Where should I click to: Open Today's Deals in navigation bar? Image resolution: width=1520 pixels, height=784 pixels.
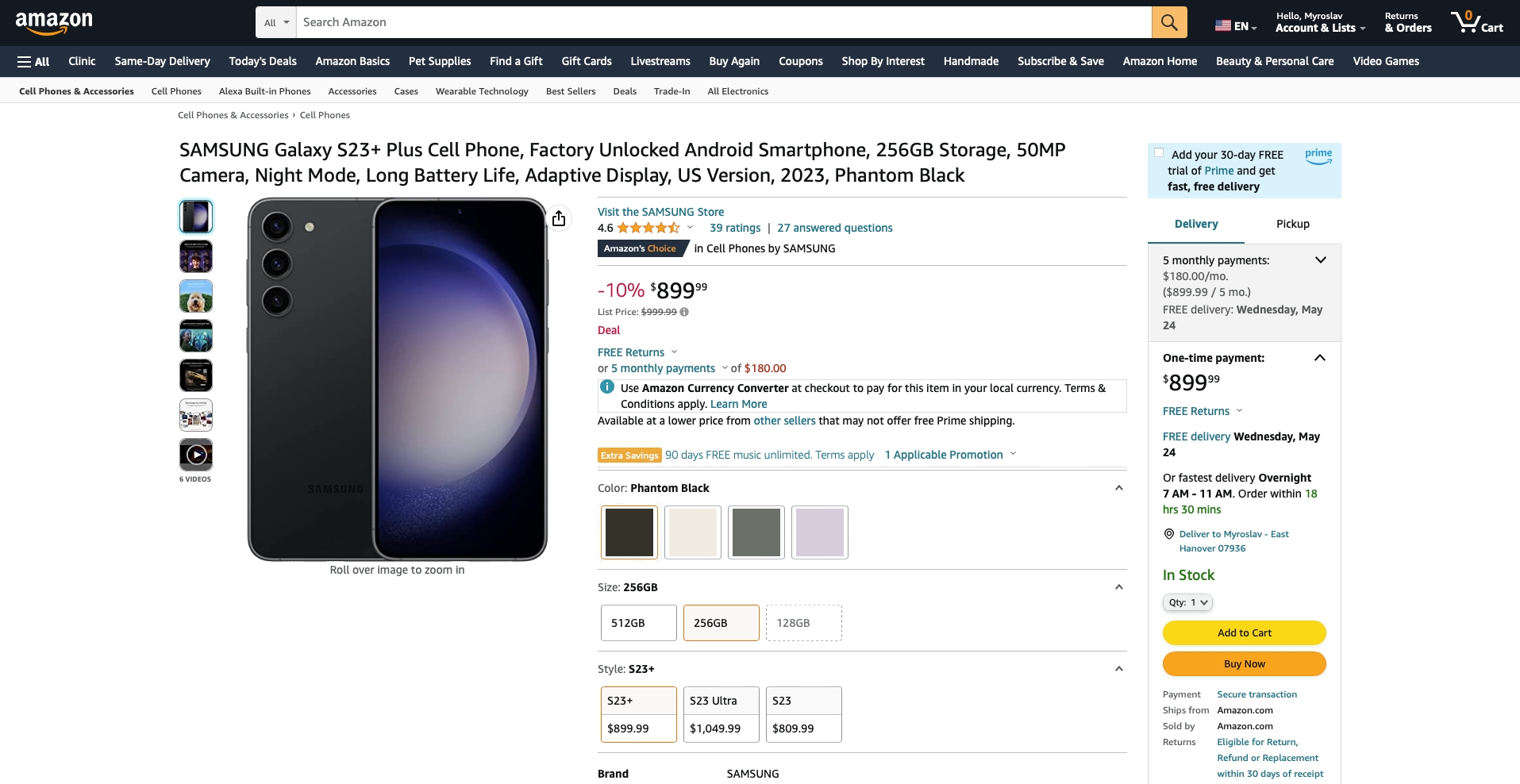tap(263, 61)
